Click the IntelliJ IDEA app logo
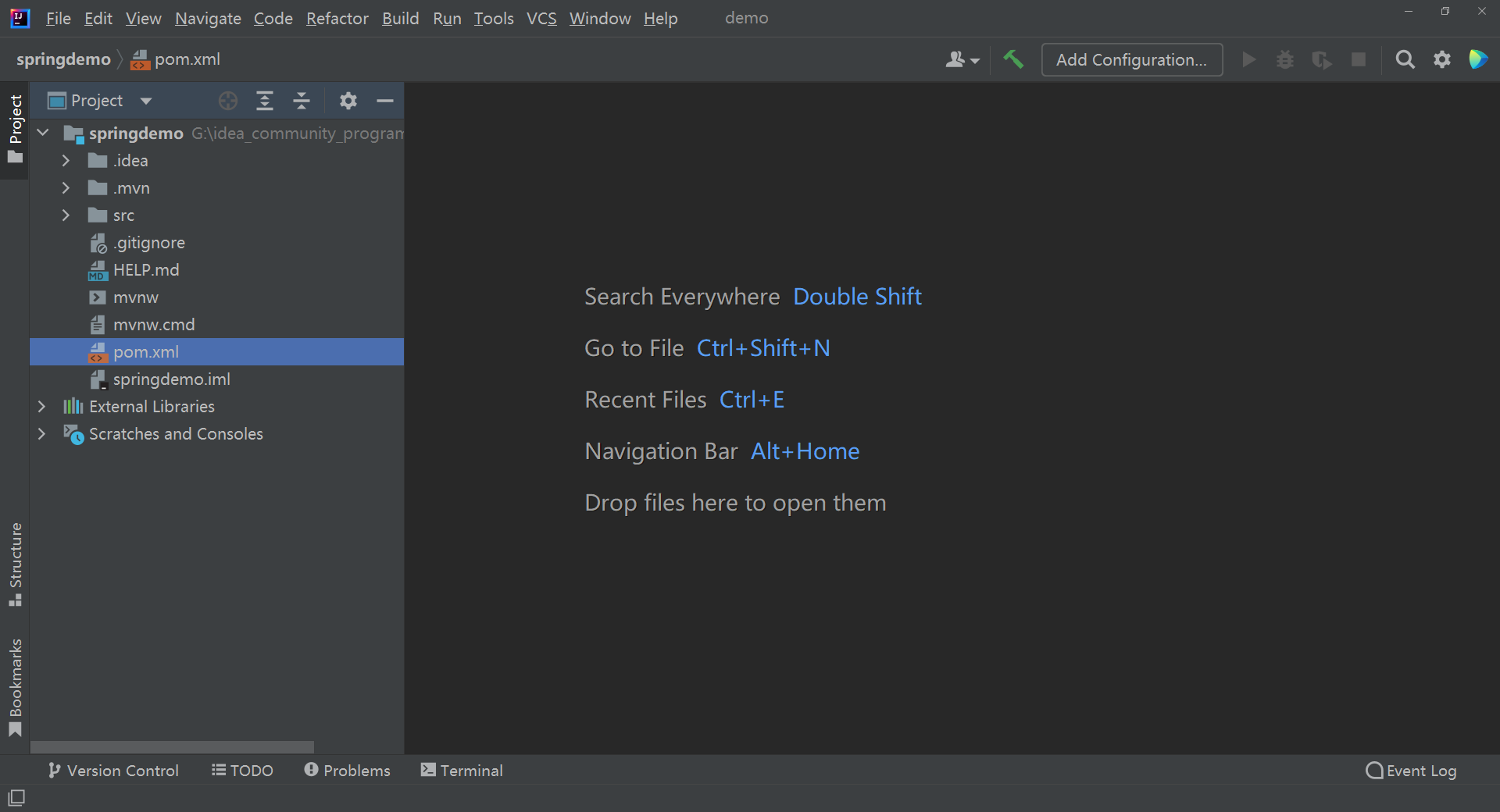The image size is (1500, 812). click(20, 18)
